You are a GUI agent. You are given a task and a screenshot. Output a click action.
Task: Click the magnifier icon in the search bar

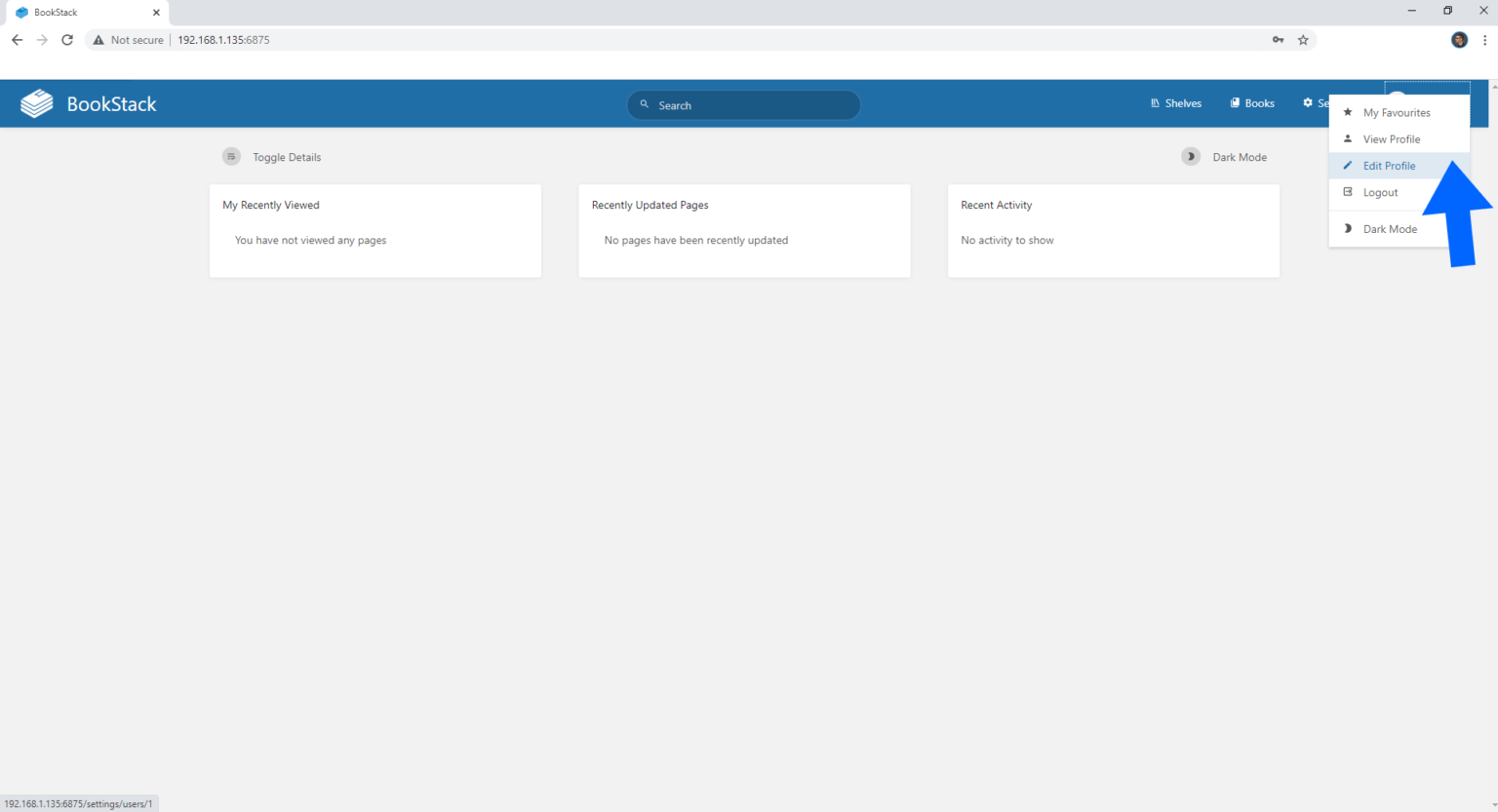644,104
